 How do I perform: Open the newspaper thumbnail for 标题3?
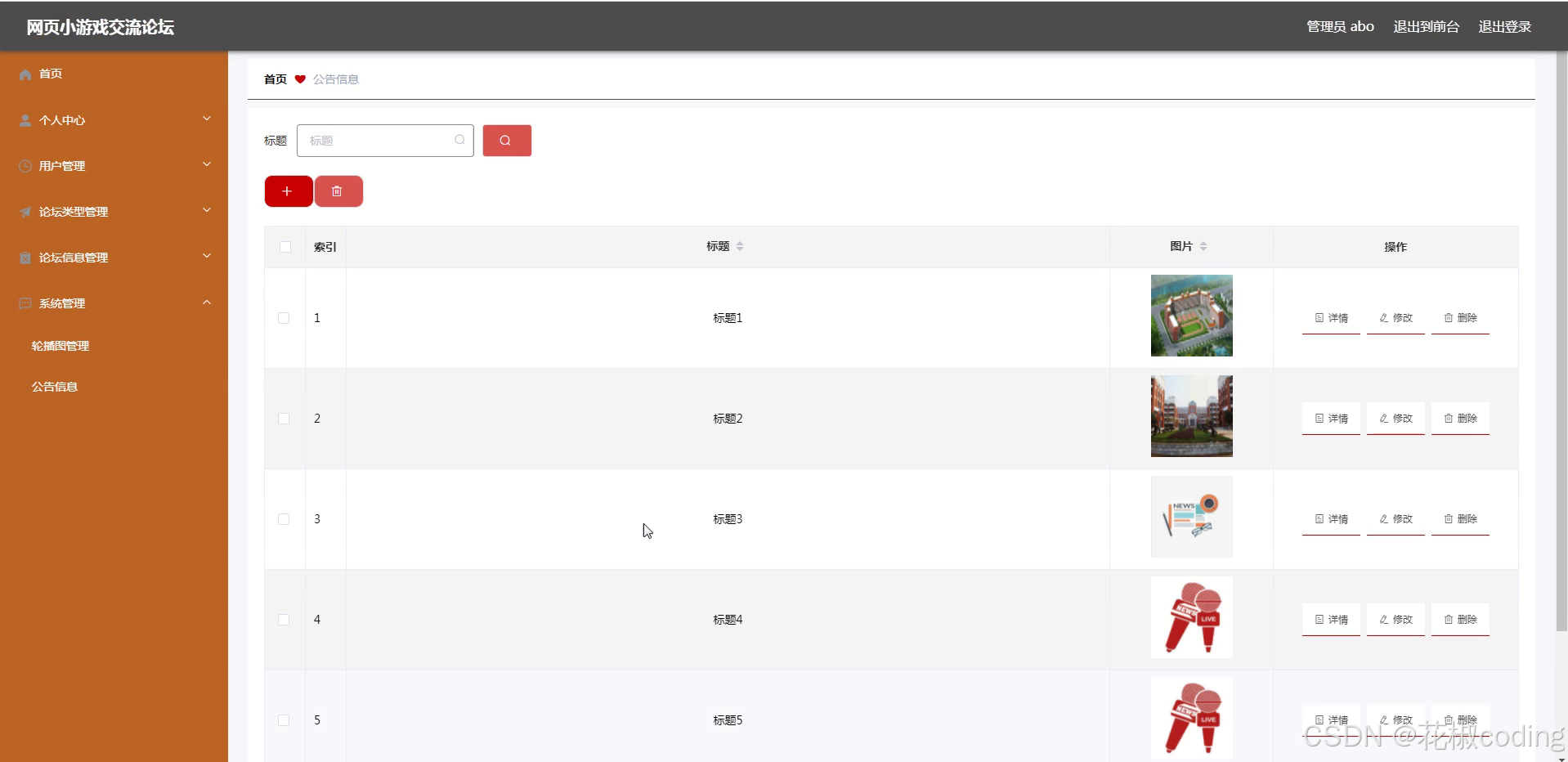tap(1192, 517)
